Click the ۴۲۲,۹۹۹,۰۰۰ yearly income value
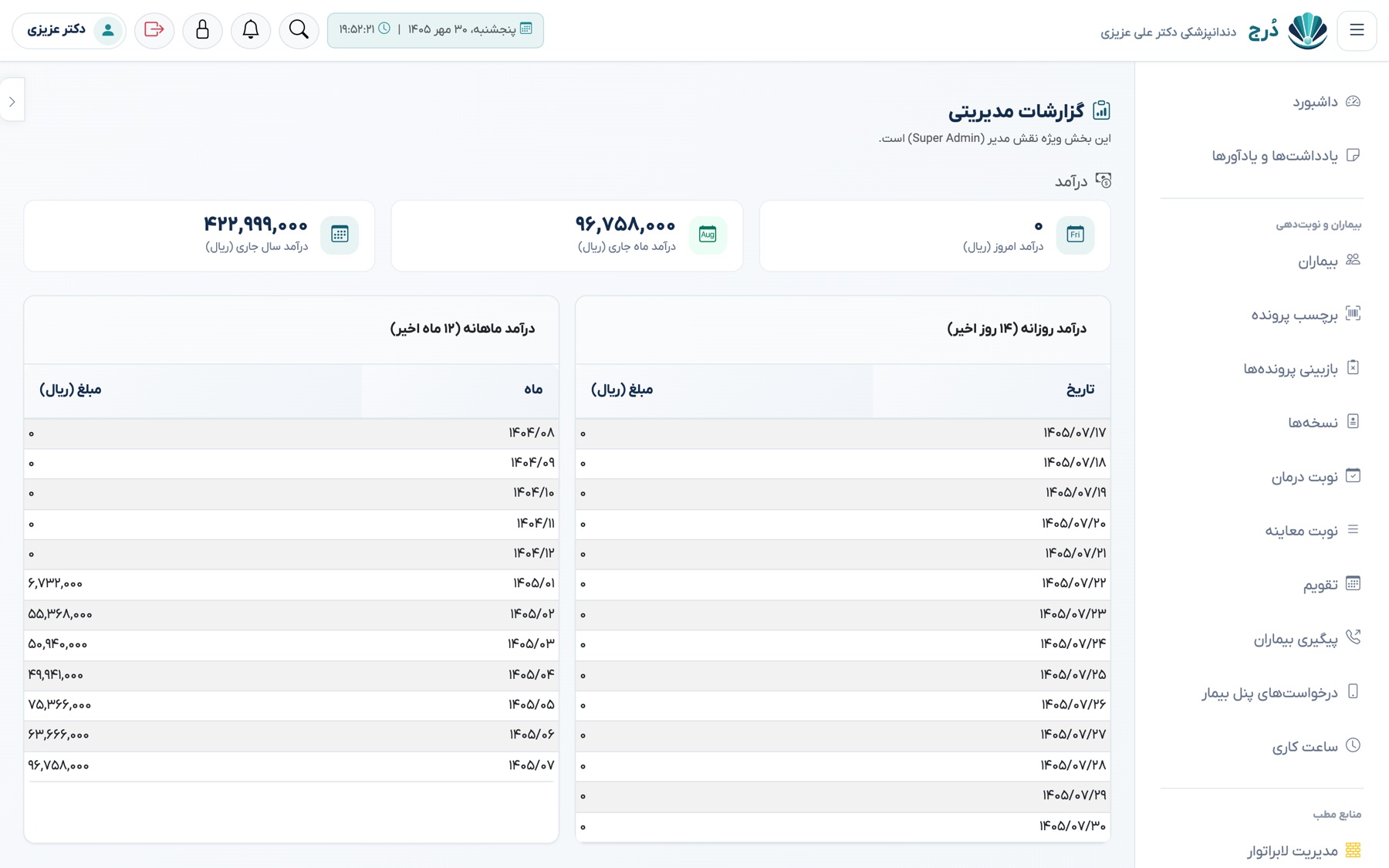Image resolution: width=1389 pixels, height=868 pixels. 255,225
